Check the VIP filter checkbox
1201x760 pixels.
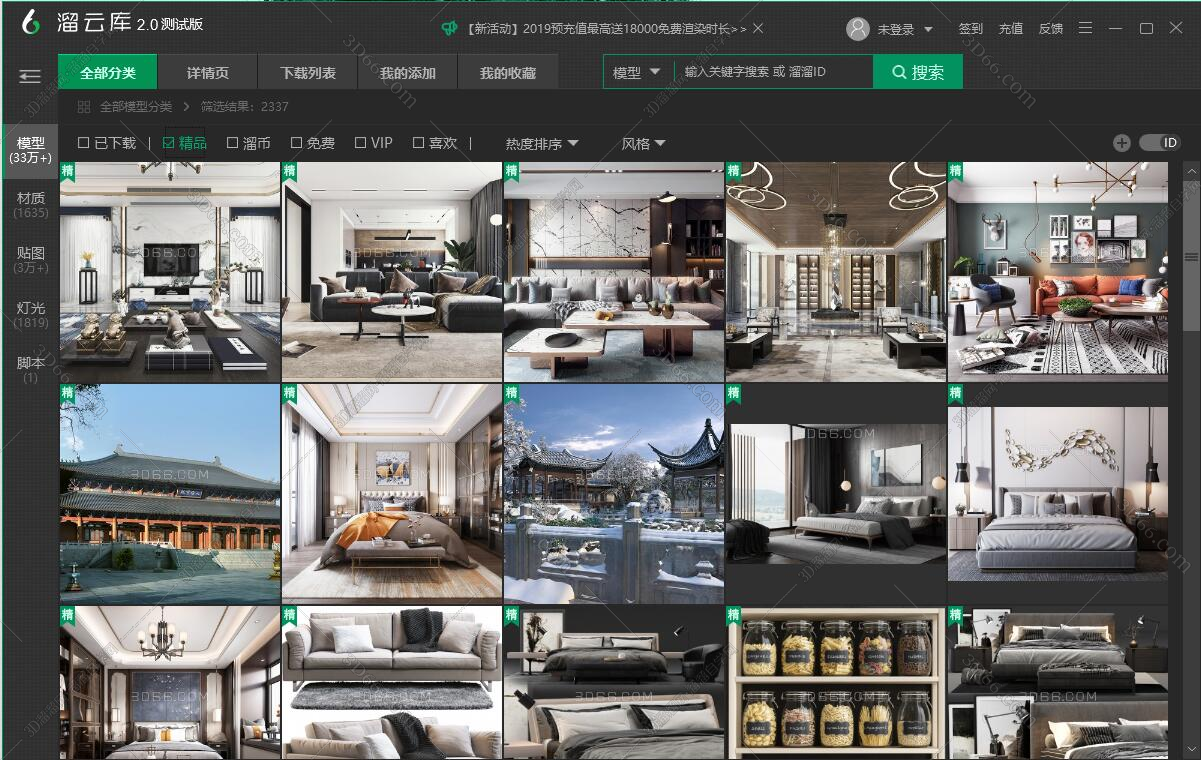click(360, 143)
